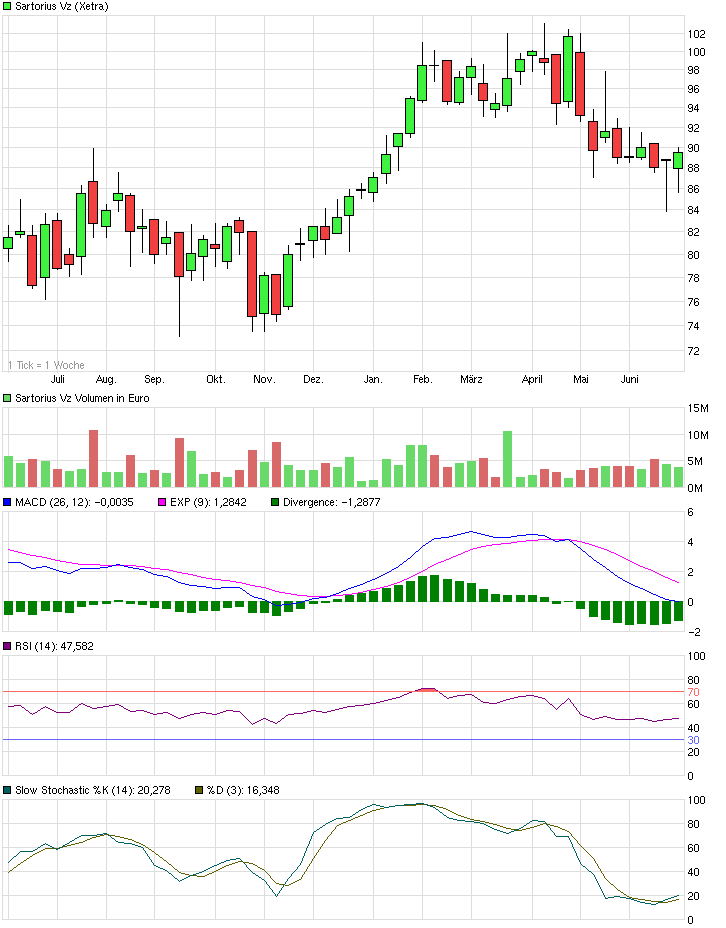
Task: Click the 'Dez.' month axis label
Action: pos(314,379)
